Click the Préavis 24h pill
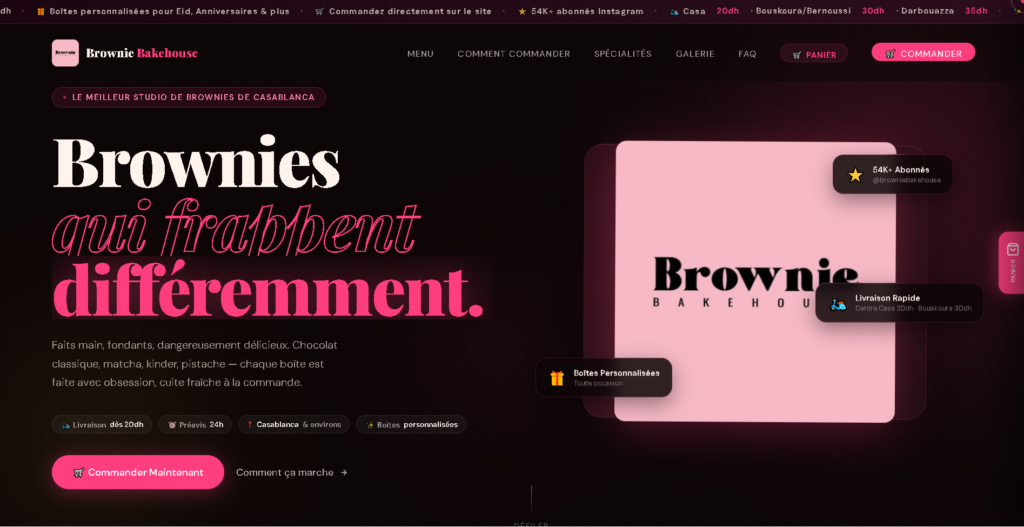Viewport: 1024px width, 527px height. tap(195, 424)
